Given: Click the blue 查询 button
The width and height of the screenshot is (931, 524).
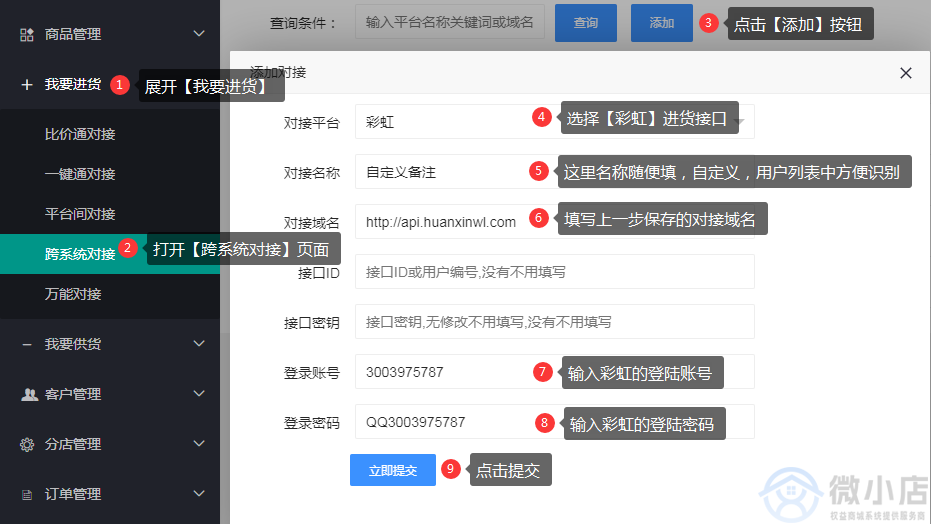Looking at the screenshot, I should coord(586,23).
